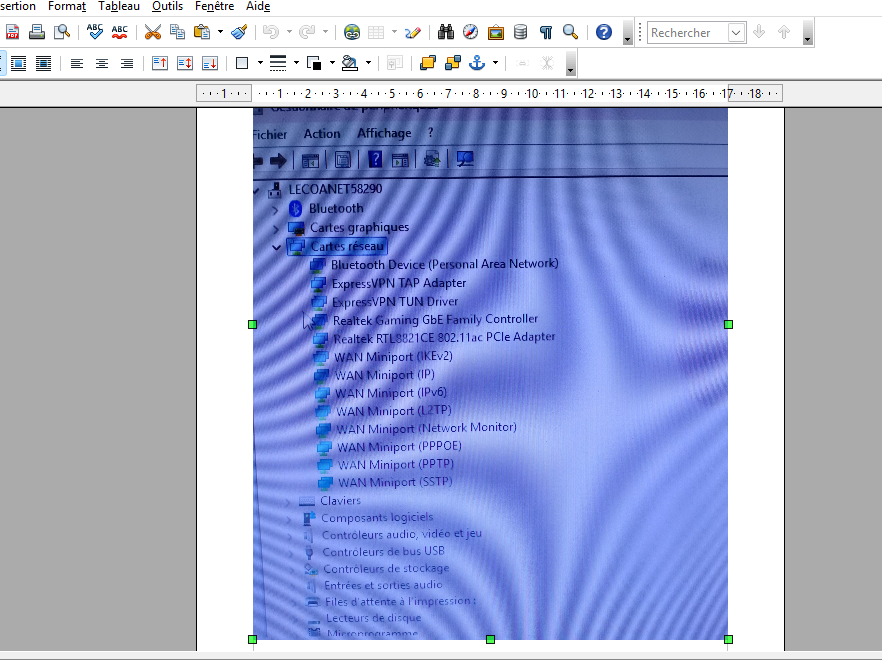Align the image to the right
This screenshot has height=660, width=882.
[x=127, y=63]
